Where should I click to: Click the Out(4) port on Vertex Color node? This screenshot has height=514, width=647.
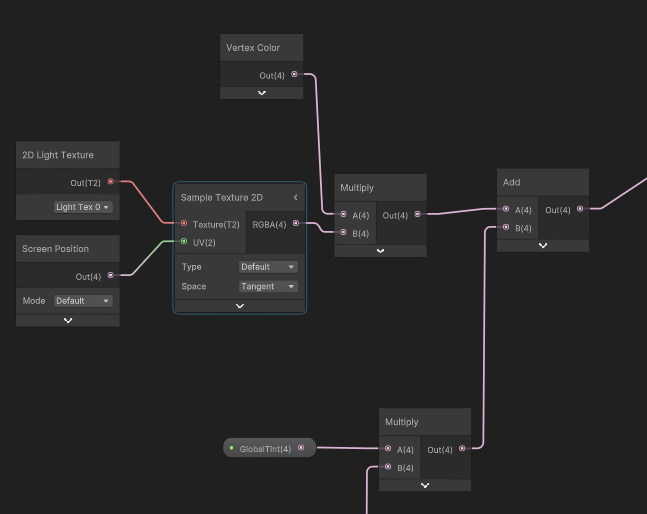[x=294, y=74]
